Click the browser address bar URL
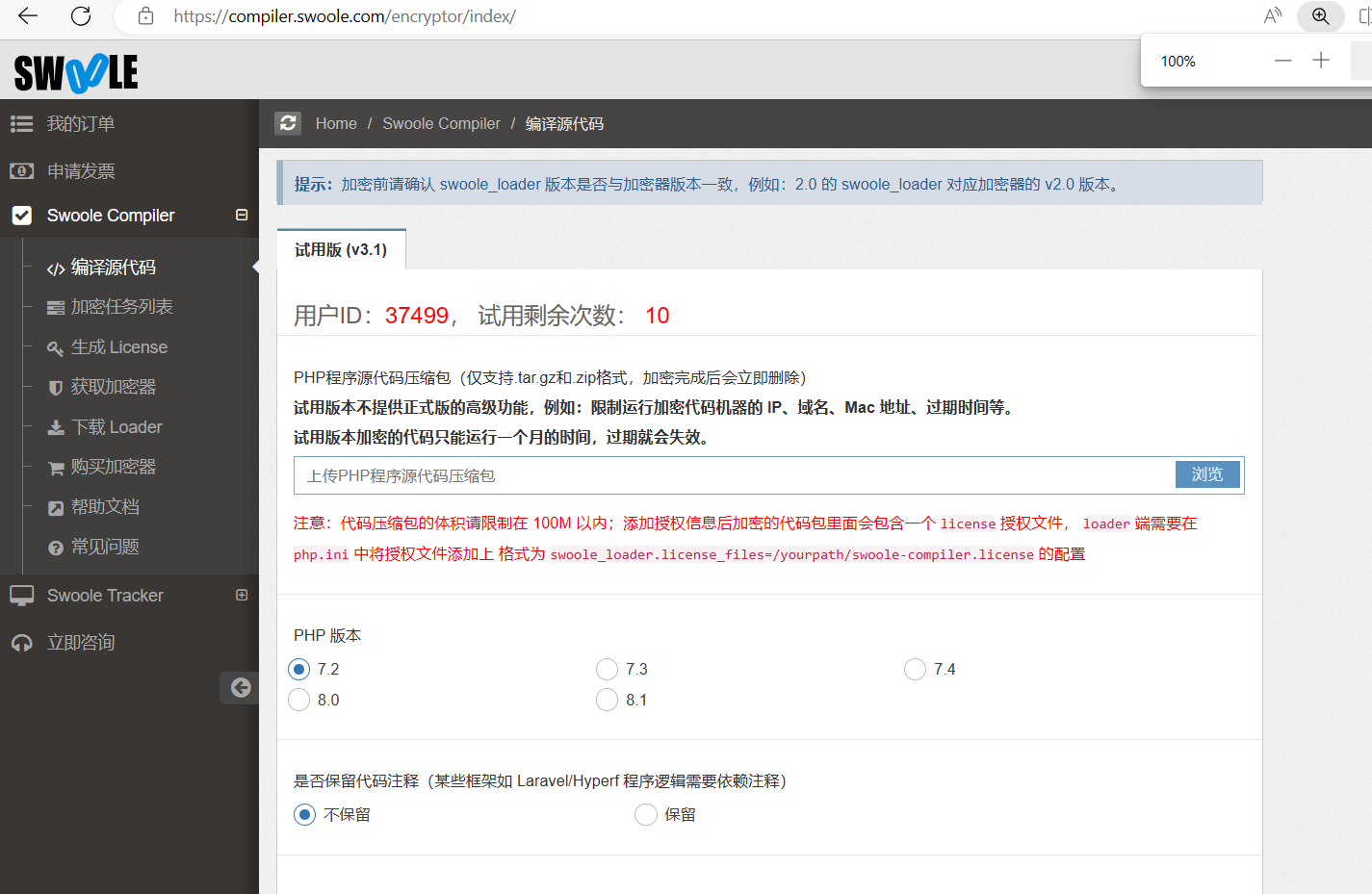Viewport: 1372px width, 894px height. point(345,16)
